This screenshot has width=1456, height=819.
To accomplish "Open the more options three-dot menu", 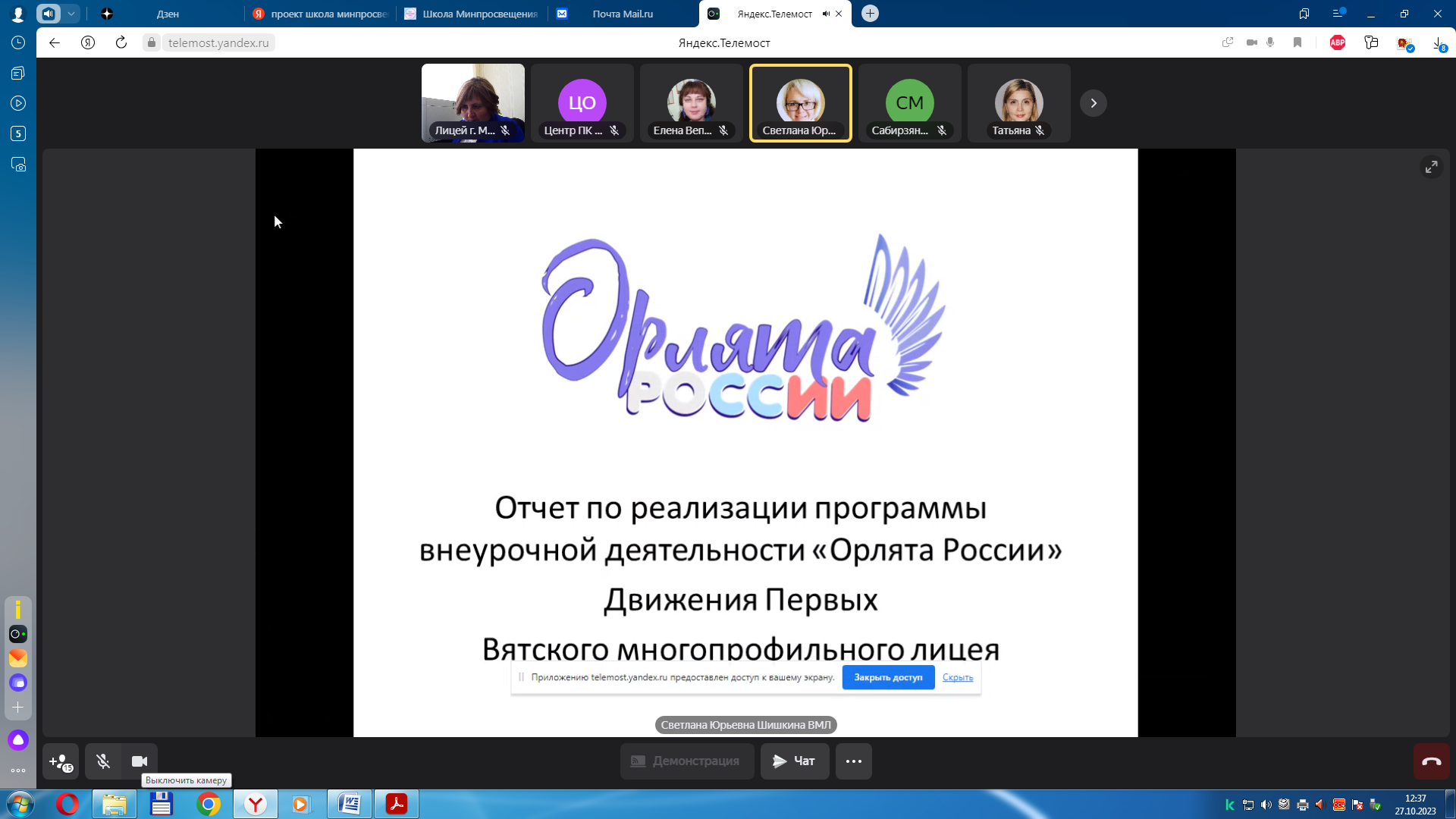I will click(x=854, y=761).
